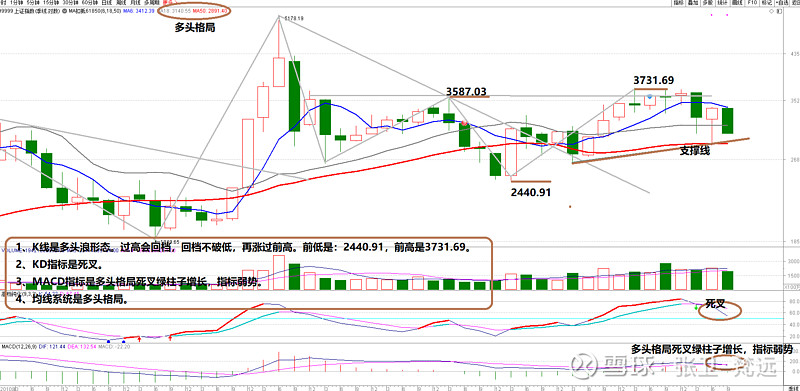Open the 多周期 view tab

[152, 3]
